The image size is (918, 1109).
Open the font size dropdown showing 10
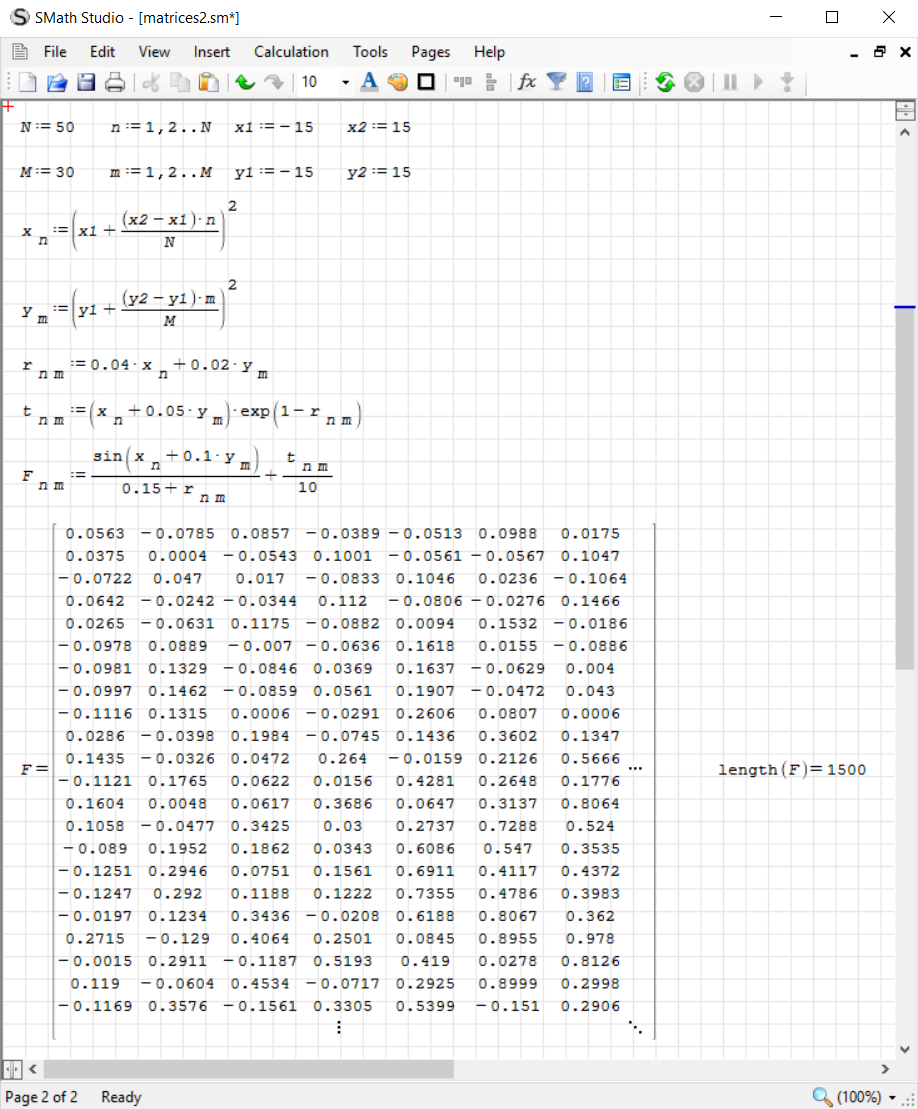click(346, 83)
